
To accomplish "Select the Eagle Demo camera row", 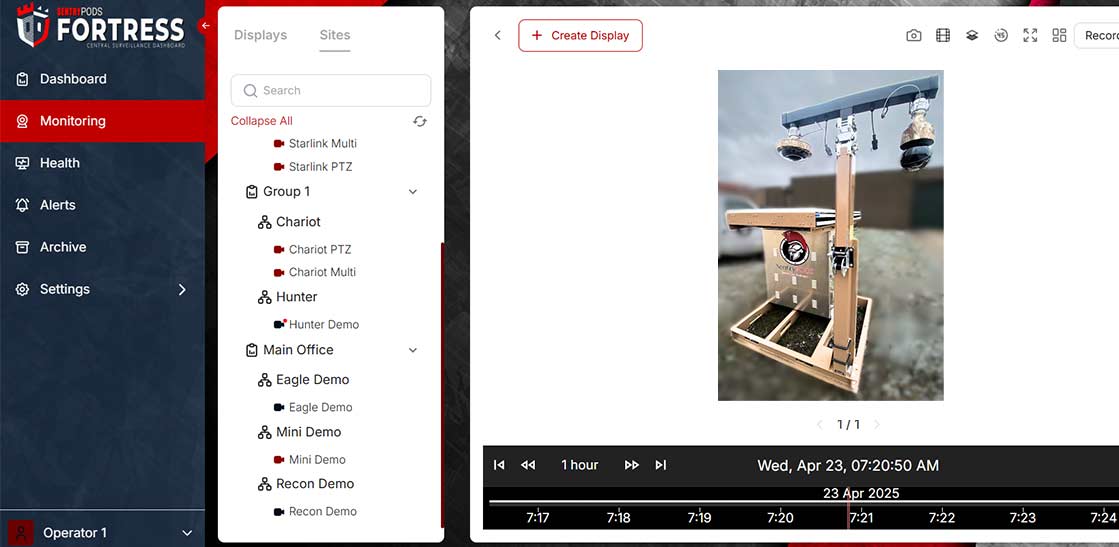I will (313, 407).
